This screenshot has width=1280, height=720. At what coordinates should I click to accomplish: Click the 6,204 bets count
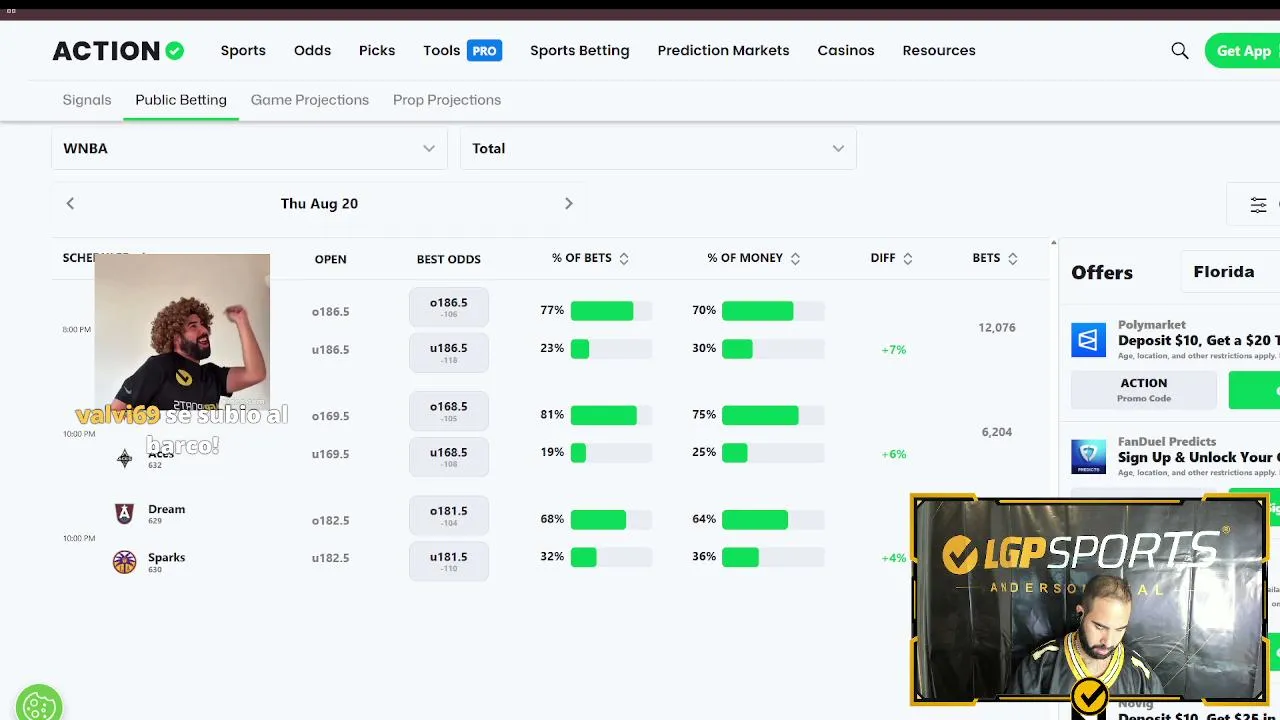[x=997, y=432]
